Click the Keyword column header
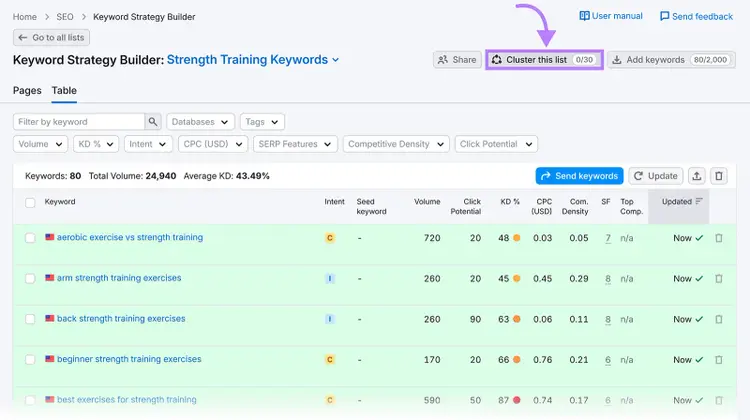750x420 pixels. pyautogui.click(x=60, y=202)
